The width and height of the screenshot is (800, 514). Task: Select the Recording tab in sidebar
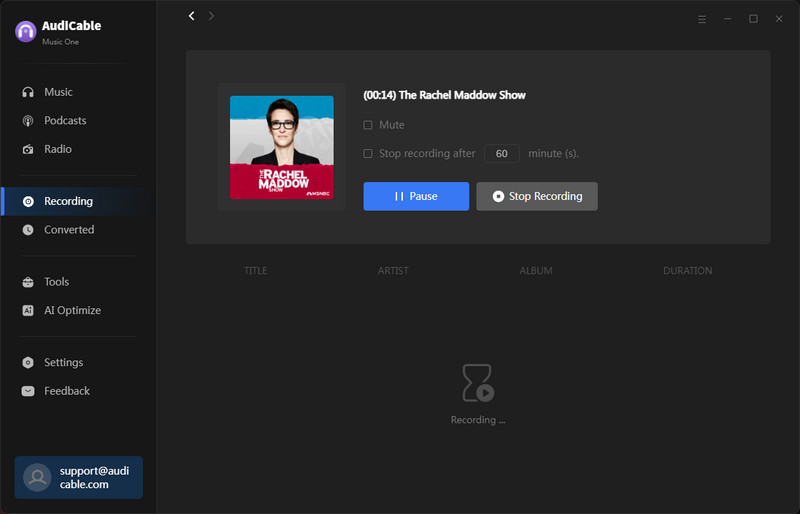point(78,201)
